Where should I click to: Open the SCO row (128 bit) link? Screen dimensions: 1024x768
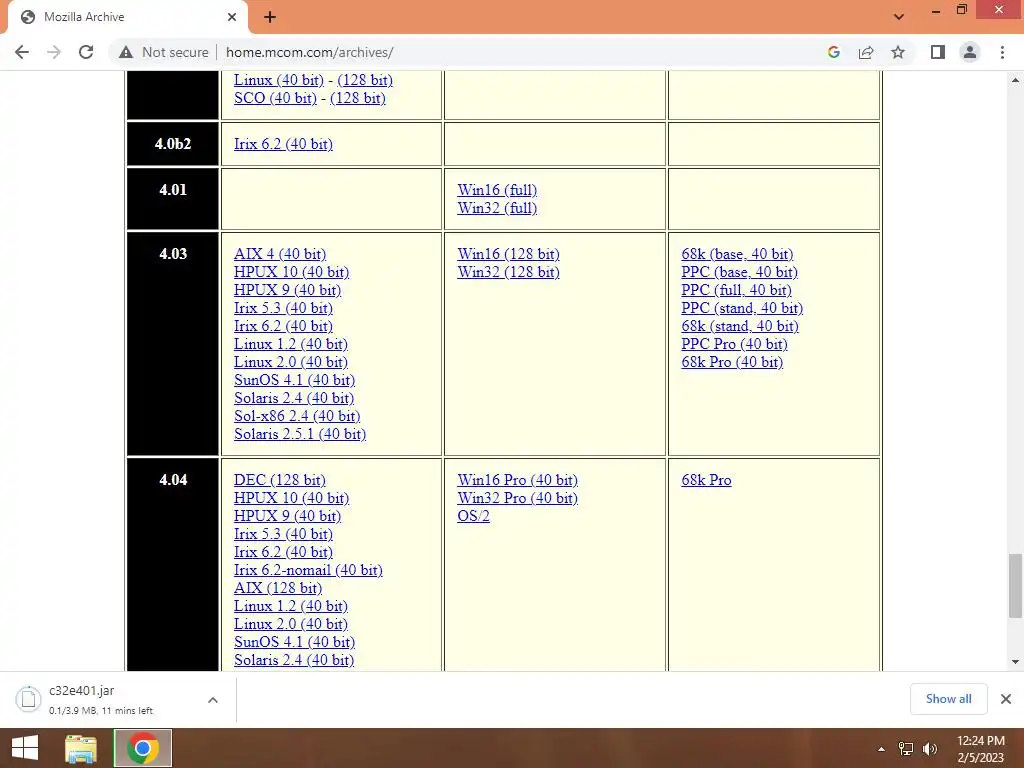357,98
